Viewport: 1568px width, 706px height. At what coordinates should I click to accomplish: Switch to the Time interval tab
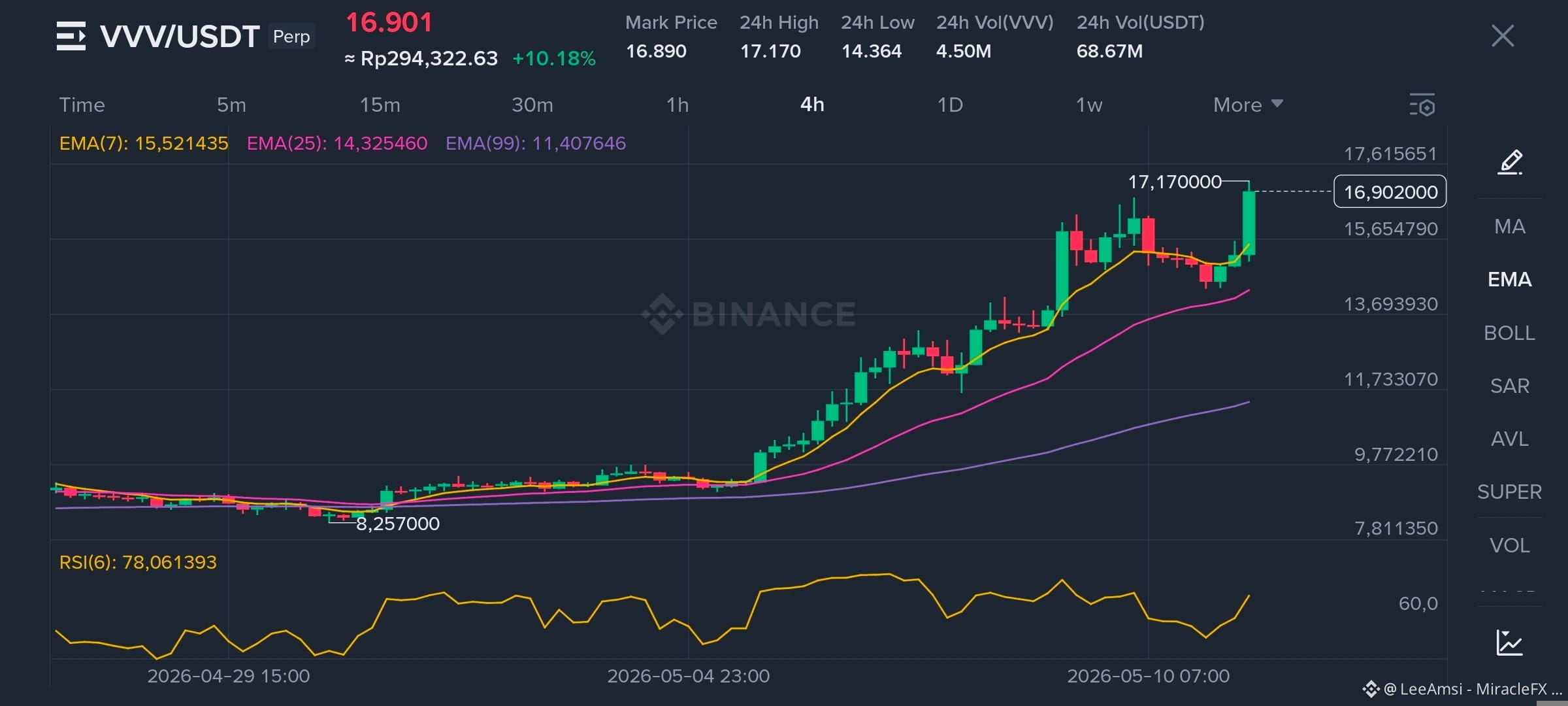pyautogui.click(x=82, y=105)
